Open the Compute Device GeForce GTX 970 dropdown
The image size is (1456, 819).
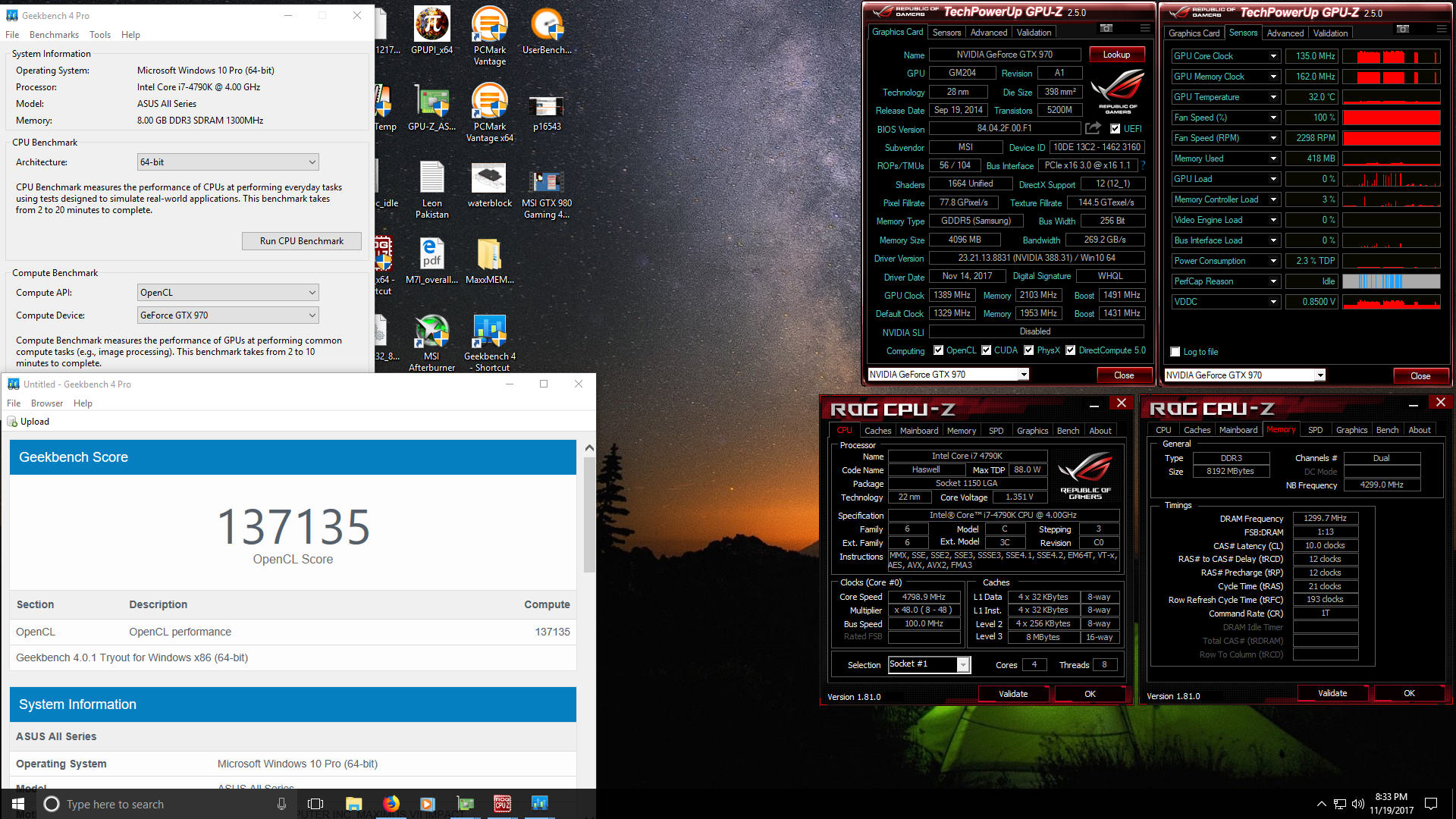(227, 315)
